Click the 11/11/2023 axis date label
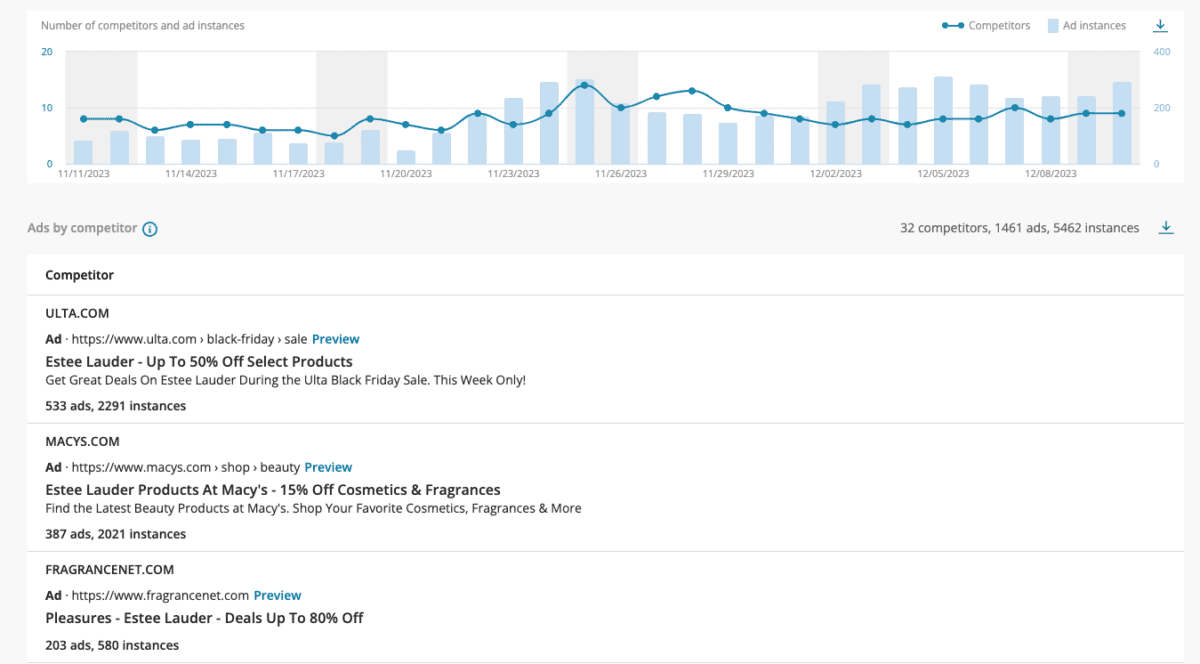This screenshot has width=1200, height=664. point(83,174)
